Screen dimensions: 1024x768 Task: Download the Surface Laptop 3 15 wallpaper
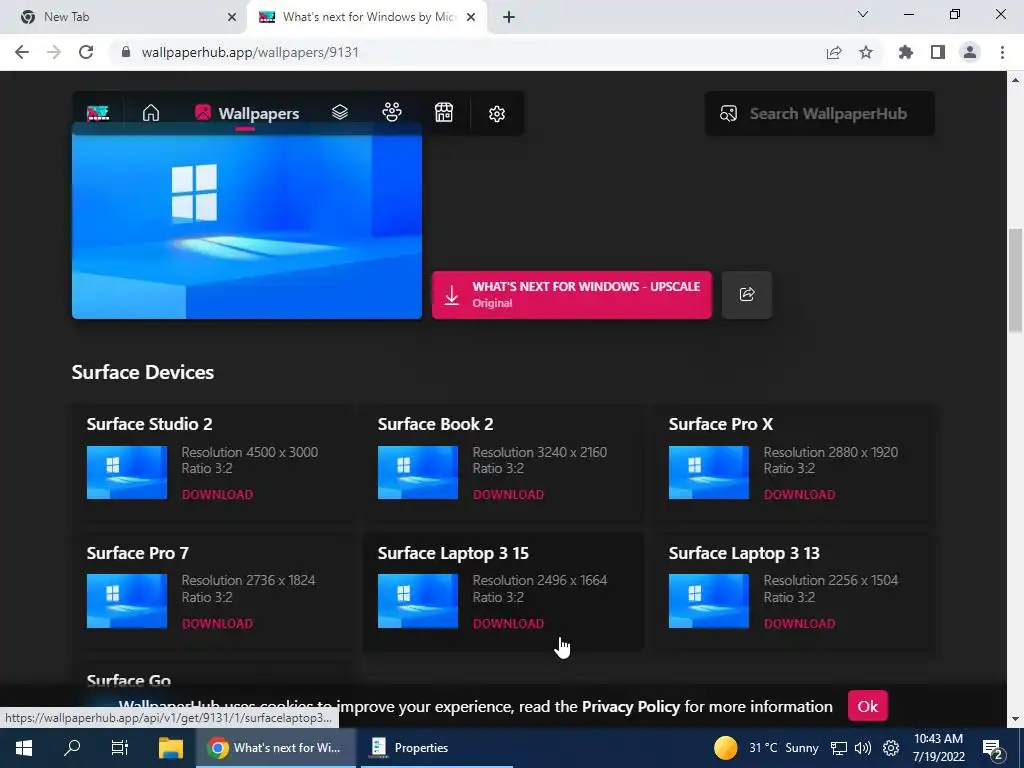click(508, 623)
